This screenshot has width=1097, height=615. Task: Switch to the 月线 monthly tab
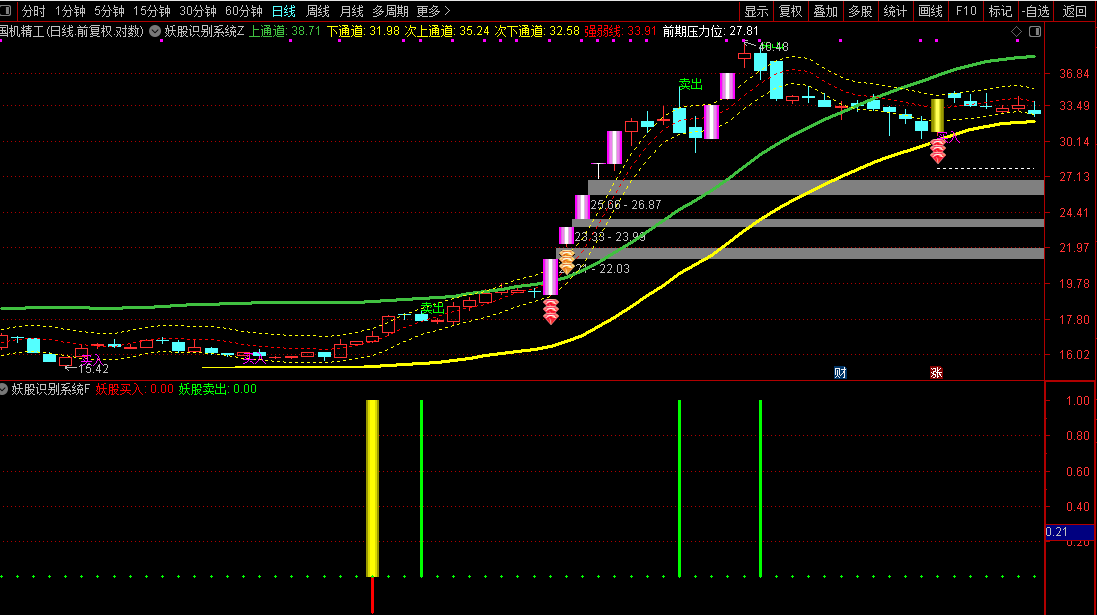(x=351, y=11)
